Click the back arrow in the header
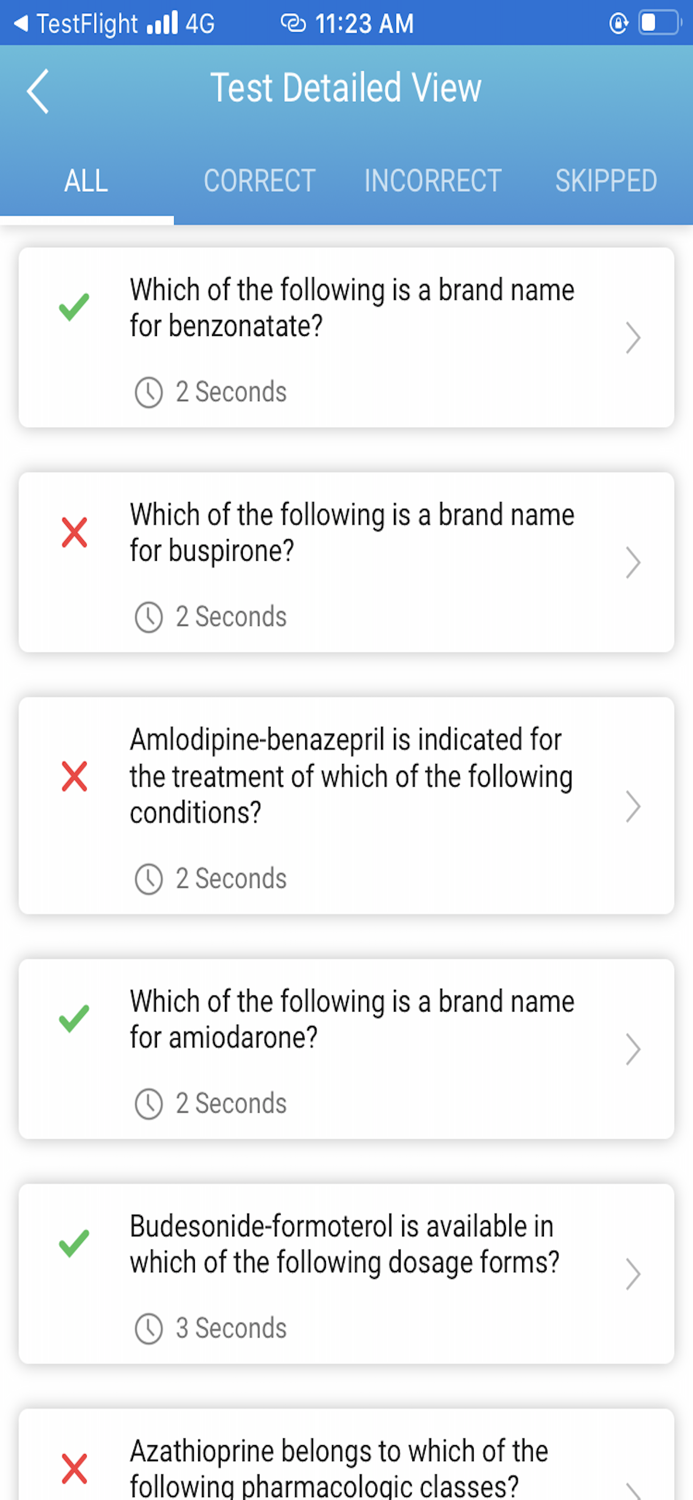Viewport: 693px width, 1500px height. coord(37,90)
